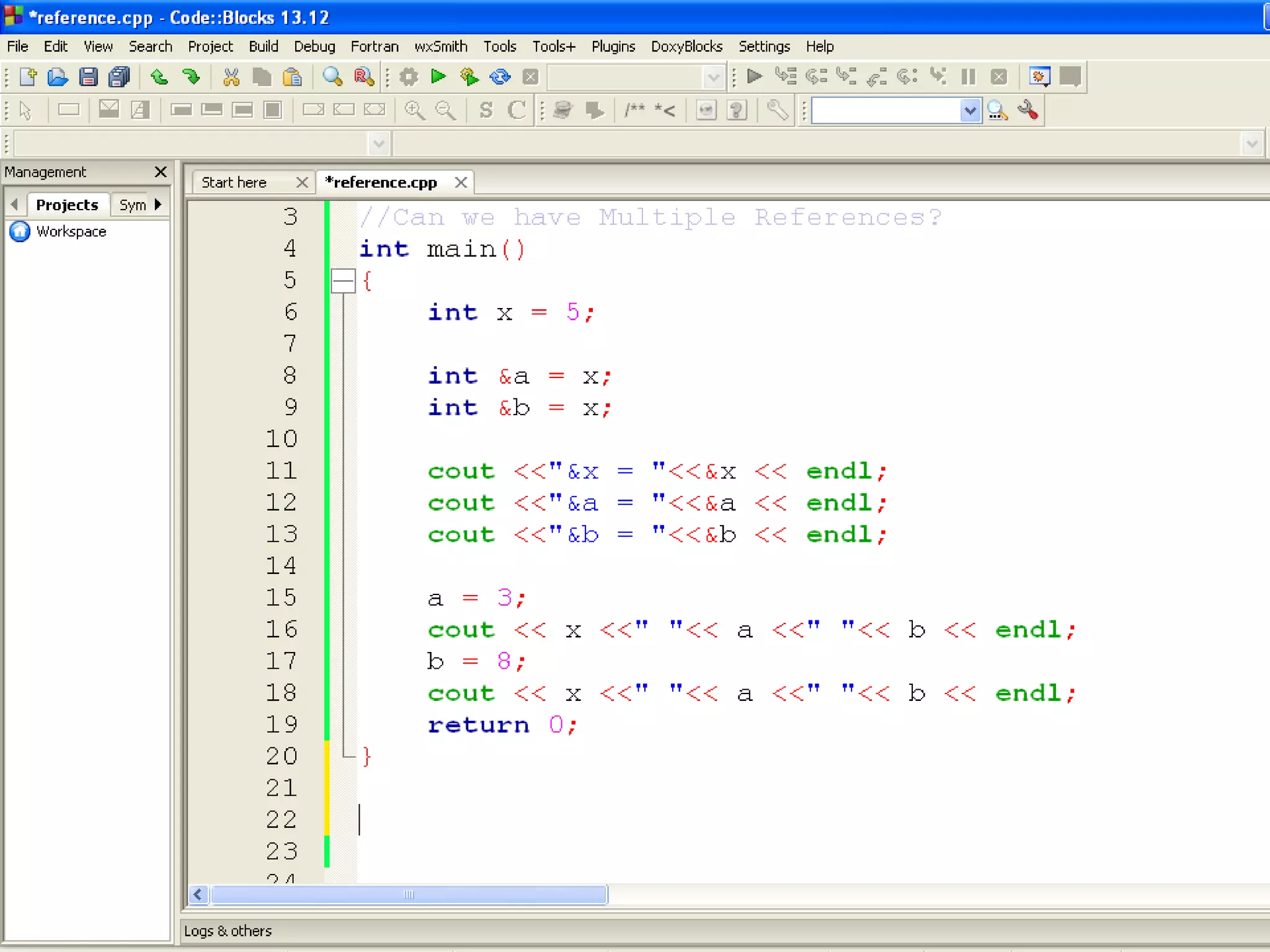
Task: Collapse the main function fold marker
Action: click(343, 281)
